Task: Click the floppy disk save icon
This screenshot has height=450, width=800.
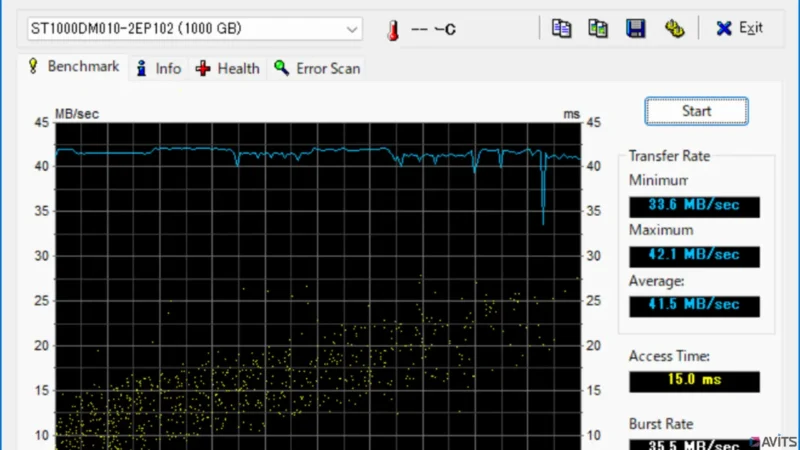Action: pyautogui.click(x=635, y=28)
